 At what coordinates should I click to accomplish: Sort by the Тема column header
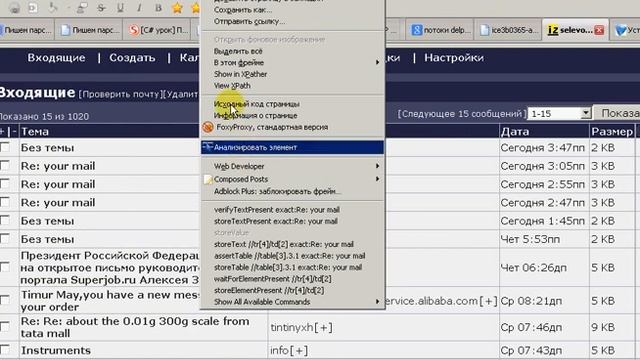pyautogui.click(x=35, y=131)
